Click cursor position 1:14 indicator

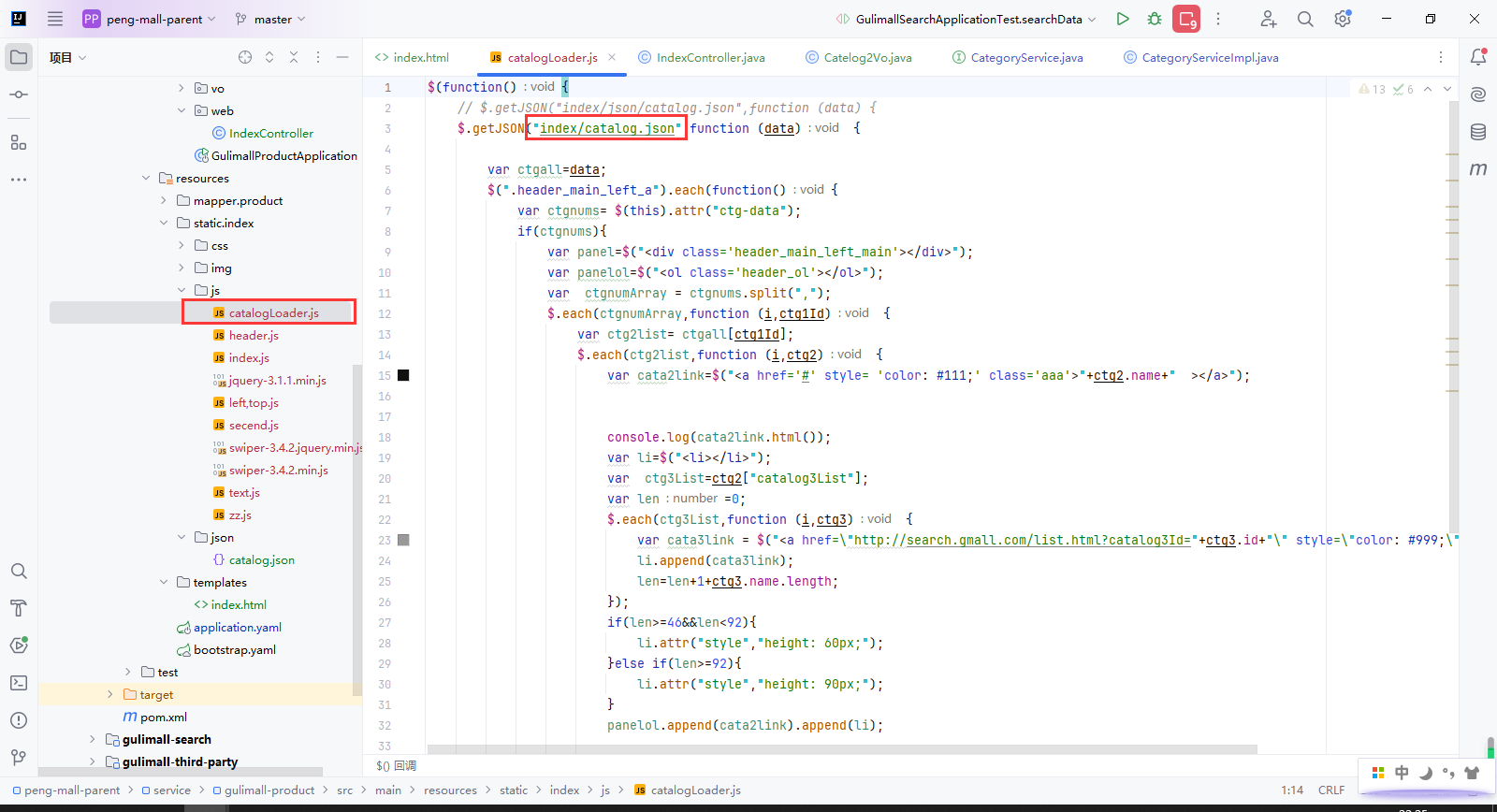[x=1292, y=790]
